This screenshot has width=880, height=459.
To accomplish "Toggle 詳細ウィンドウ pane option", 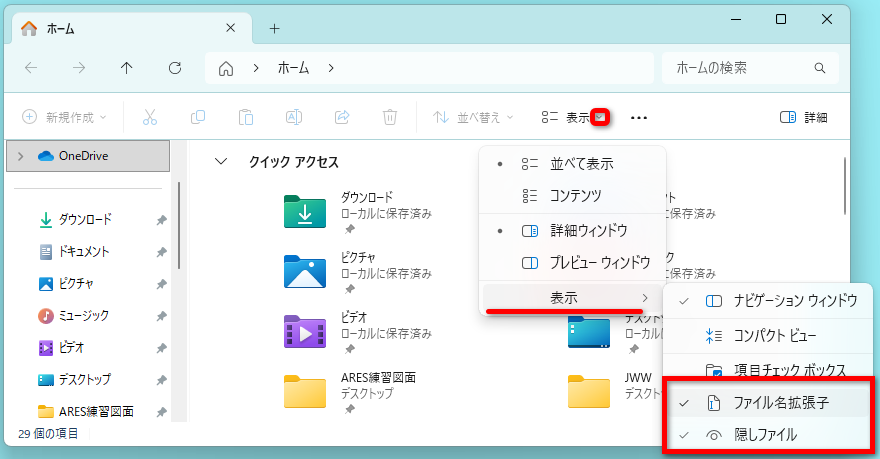I will 572,231.
